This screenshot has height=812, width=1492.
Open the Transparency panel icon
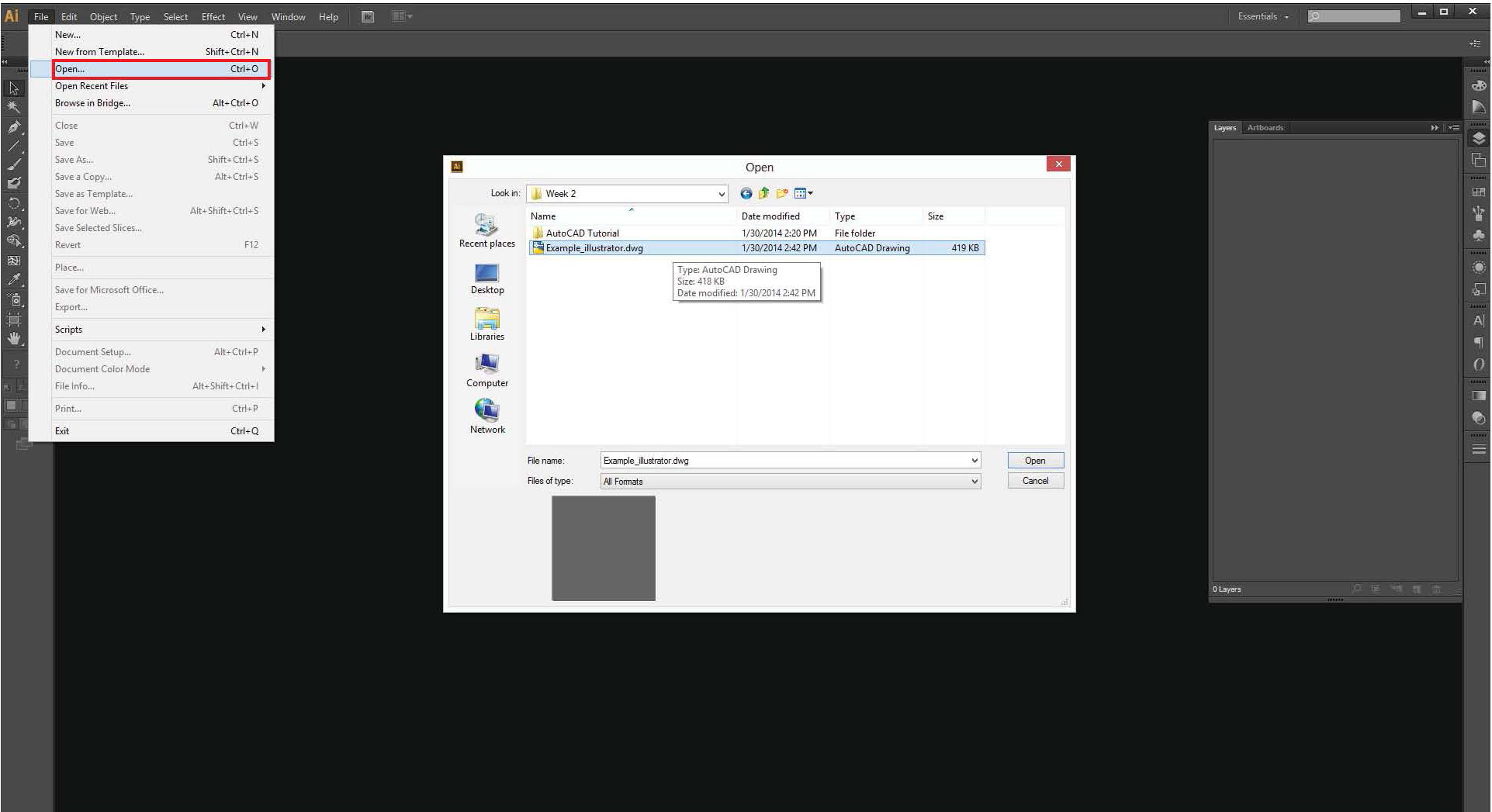click(1479, 418)
